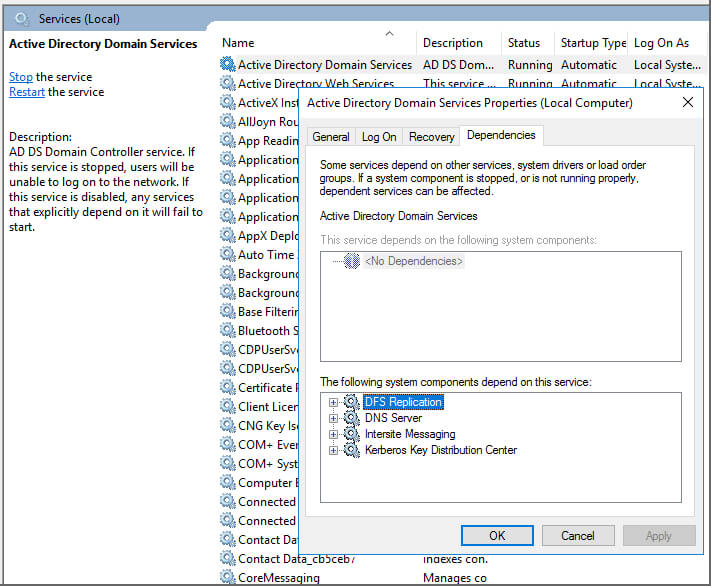Click gear icon beside Computer B row
Image resolution: width=711 pixels, height=586 pixels.
point(228,483)
